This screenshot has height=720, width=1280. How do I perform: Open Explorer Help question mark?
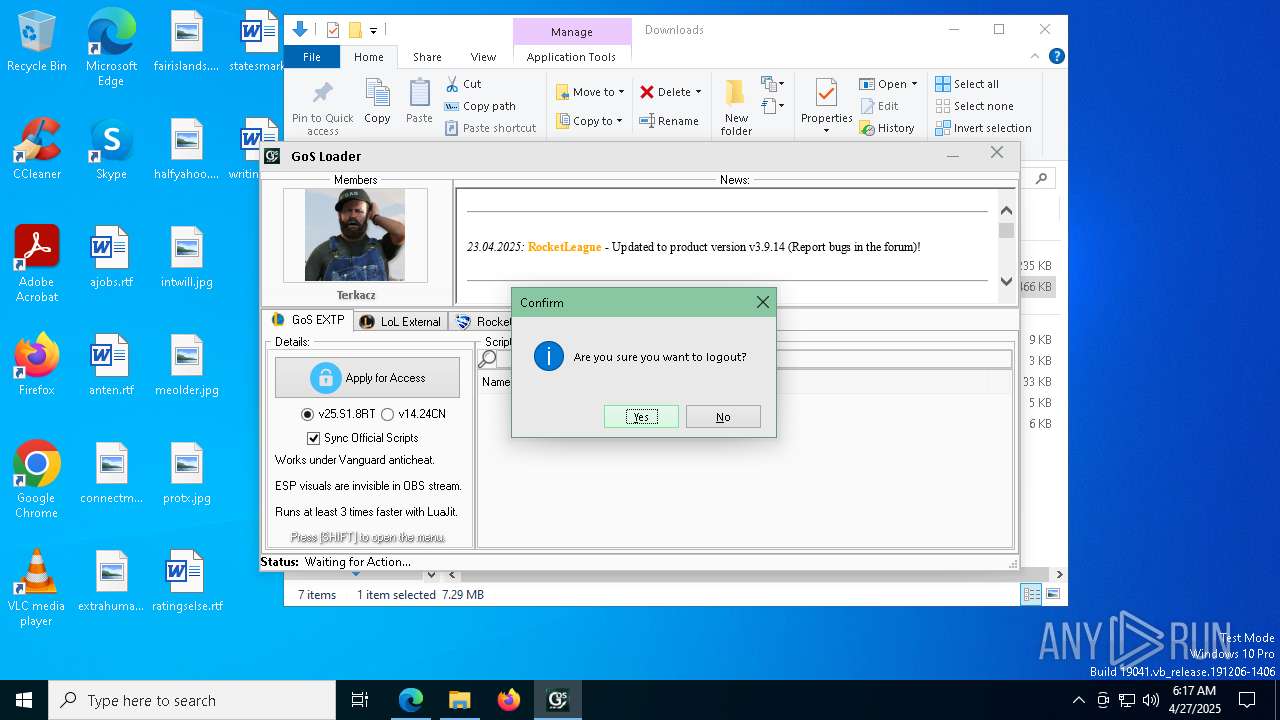pos(1056,57)
